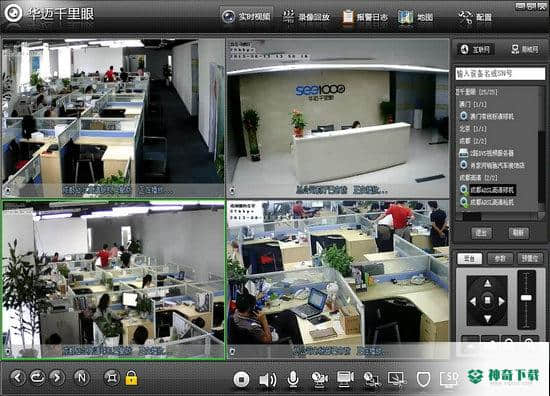The height and width of the screenshot is (396, 550).
Task: Select the presets (预置位) tab in control panel
Action: (x=530, y=259)
